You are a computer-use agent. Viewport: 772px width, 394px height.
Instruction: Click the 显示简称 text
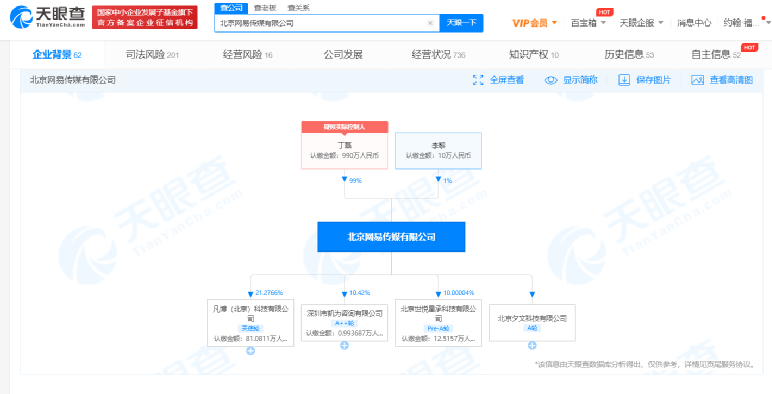coord(580,80)
